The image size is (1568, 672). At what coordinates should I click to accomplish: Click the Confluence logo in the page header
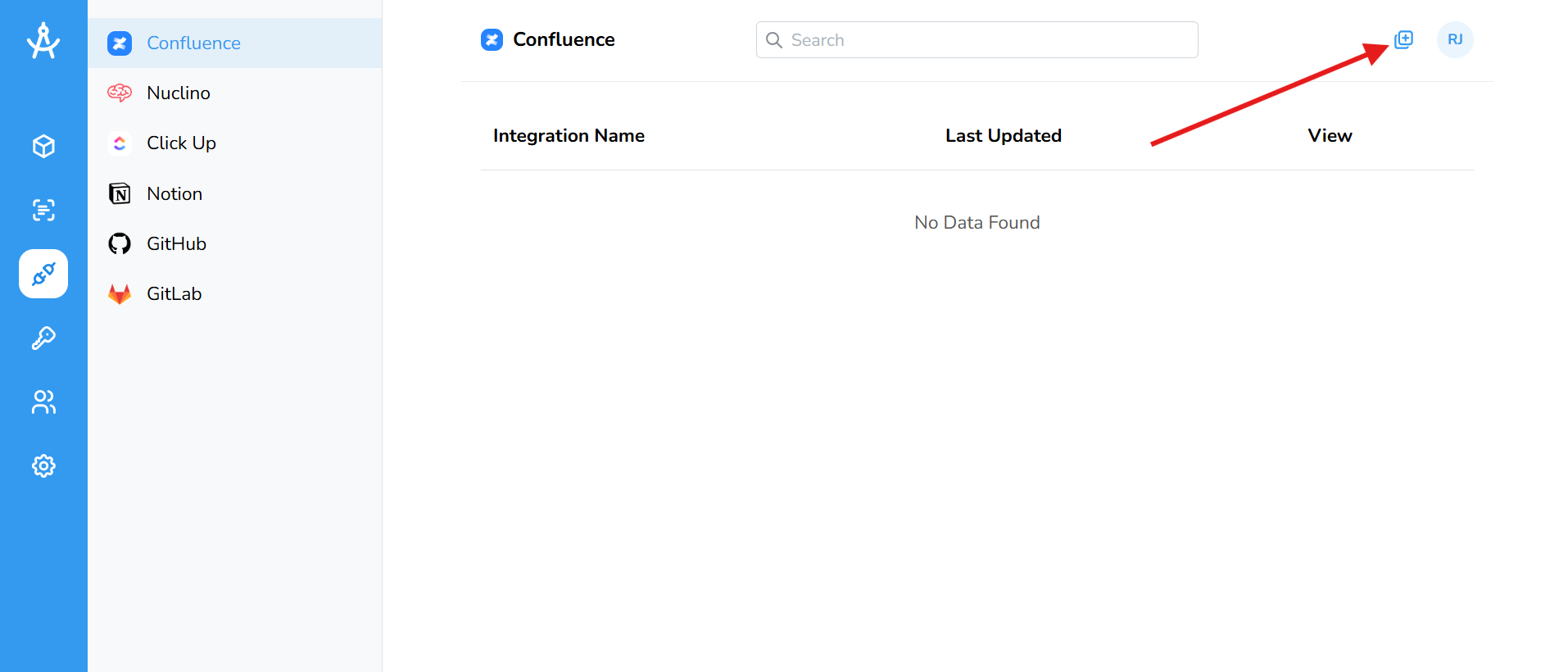(x=492, y=39)
